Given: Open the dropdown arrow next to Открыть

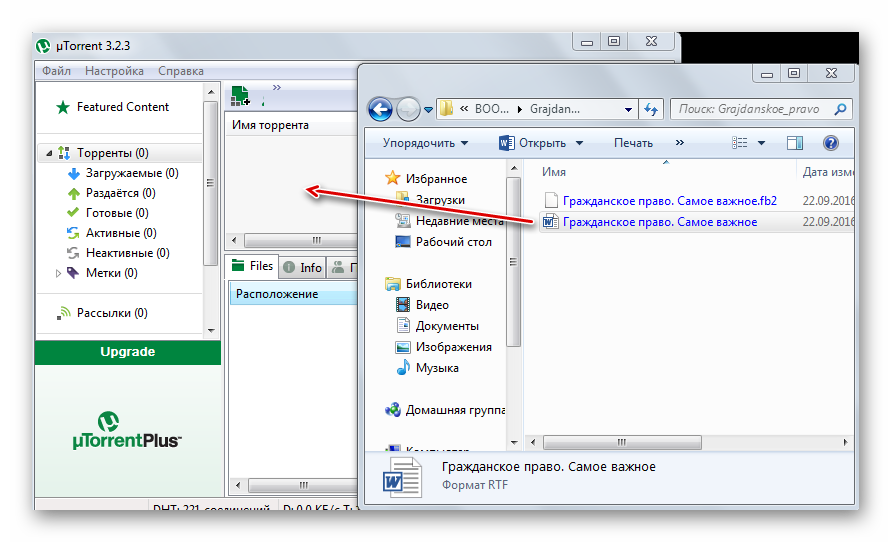Looking at the screenshot, I should [580, 143].
